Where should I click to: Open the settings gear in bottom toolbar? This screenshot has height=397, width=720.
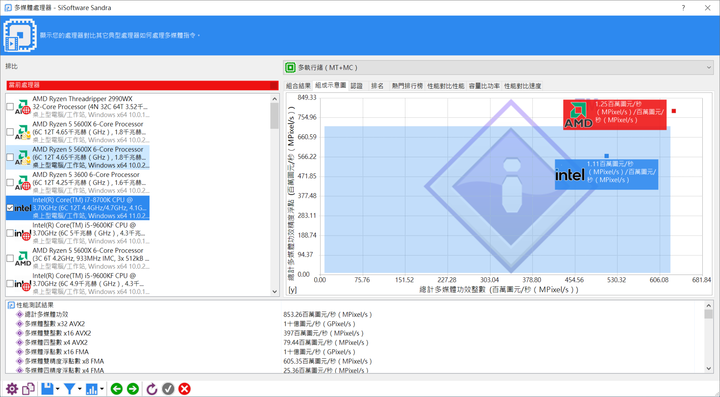(11, 389)
